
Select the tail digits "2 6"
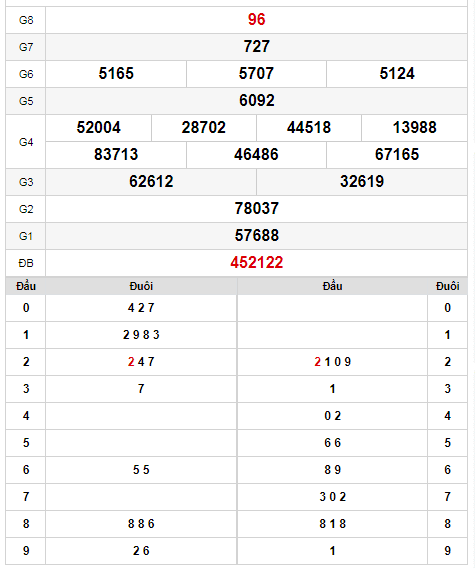pos(141,551)
